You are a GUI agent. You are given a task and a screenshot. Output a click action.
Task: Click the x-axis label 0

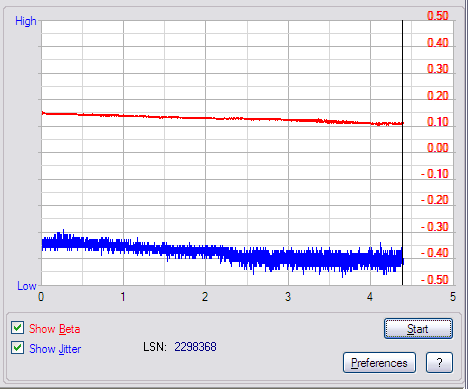coord(41,296)
